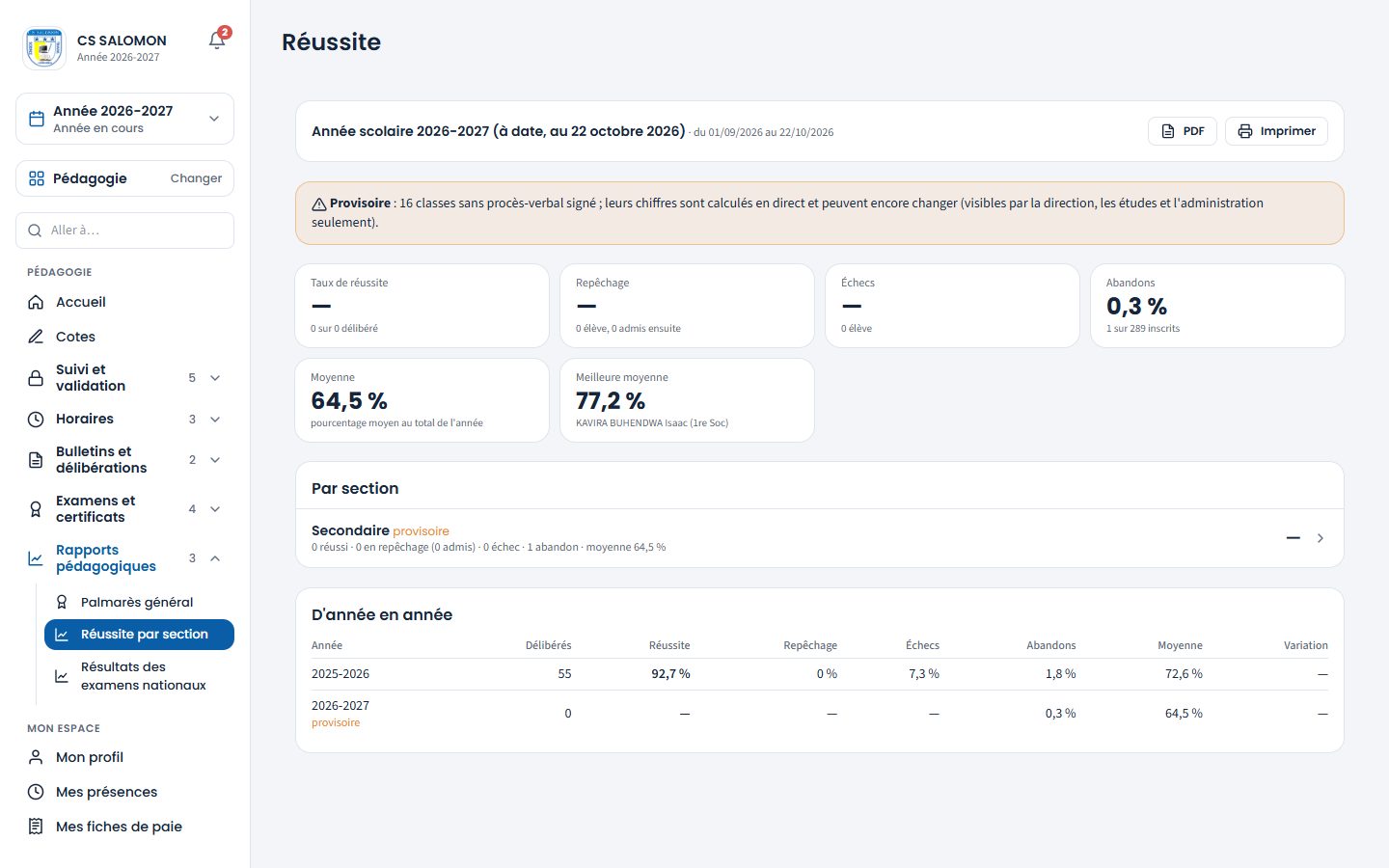Expand the Horaires submenu chevron
1389x868 pixels.
click(x=215, y=420)
